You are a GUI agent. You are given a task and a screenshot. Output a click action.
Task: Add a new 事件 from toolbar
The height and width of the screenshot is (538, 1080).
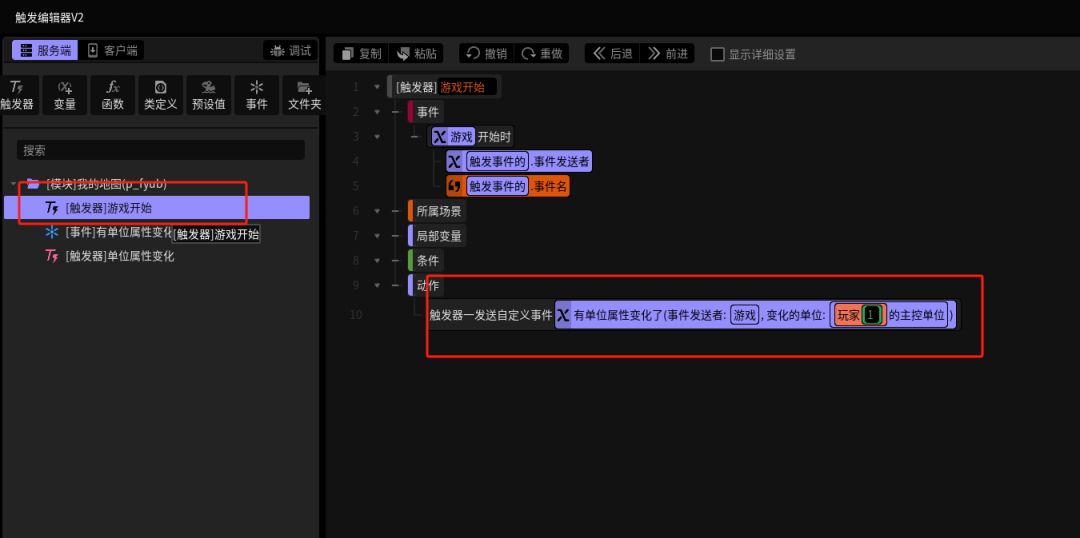point(257,95)
